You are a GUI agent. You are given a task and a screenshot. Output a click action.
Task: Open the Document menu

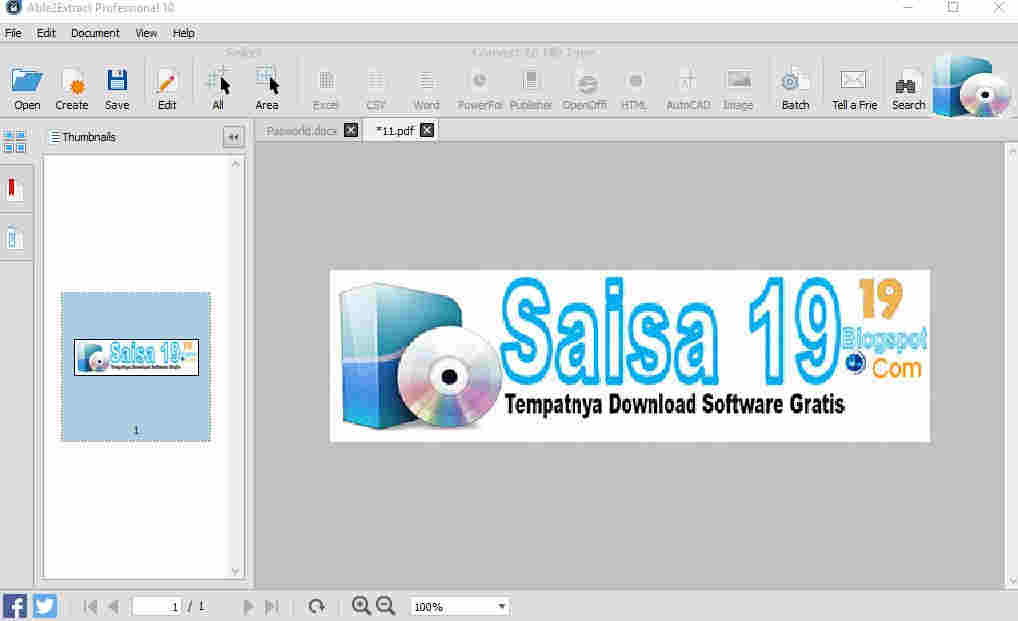[x=95, y=33]
